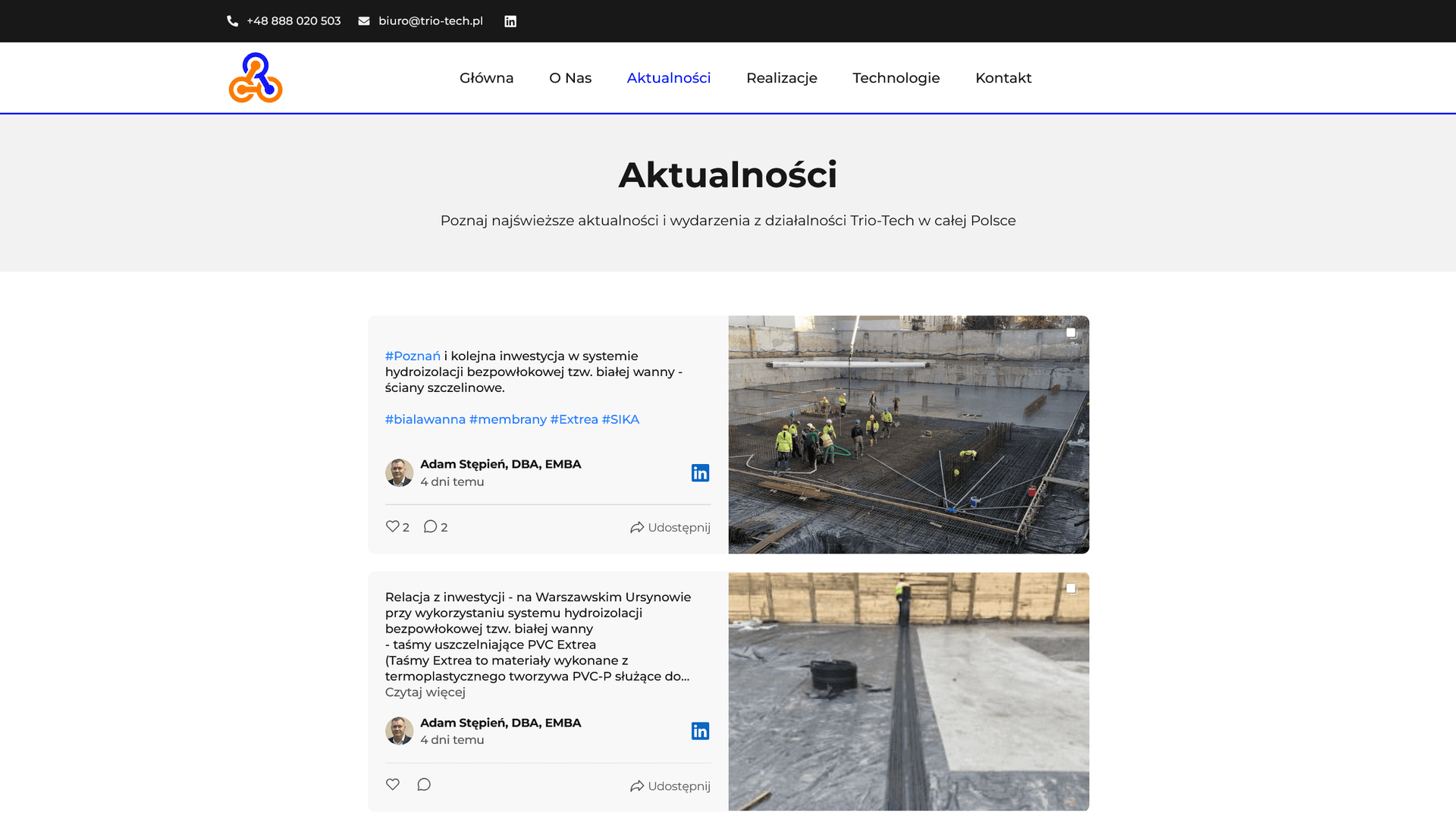Click the Trio-Tech logo

click(256, 77)
